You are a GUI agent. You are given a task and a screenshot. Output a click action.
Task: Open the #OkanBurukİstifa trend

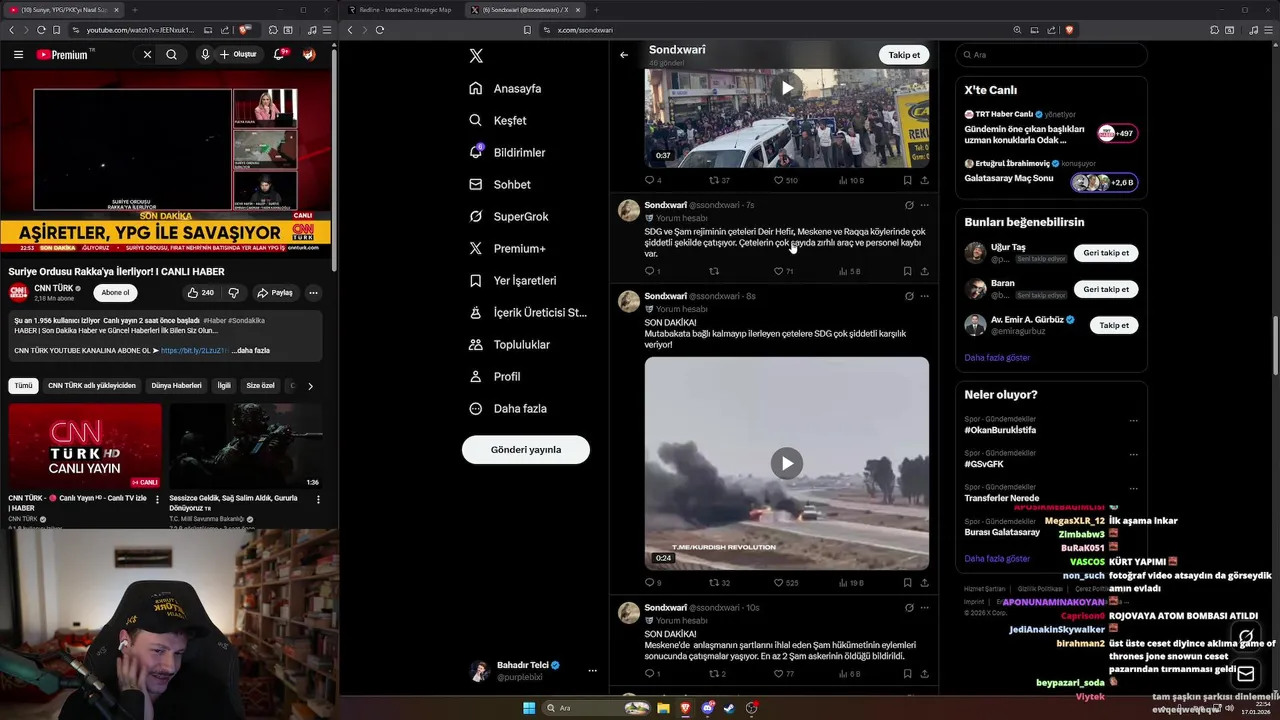pyautogui.click(x=1000, y=430)
